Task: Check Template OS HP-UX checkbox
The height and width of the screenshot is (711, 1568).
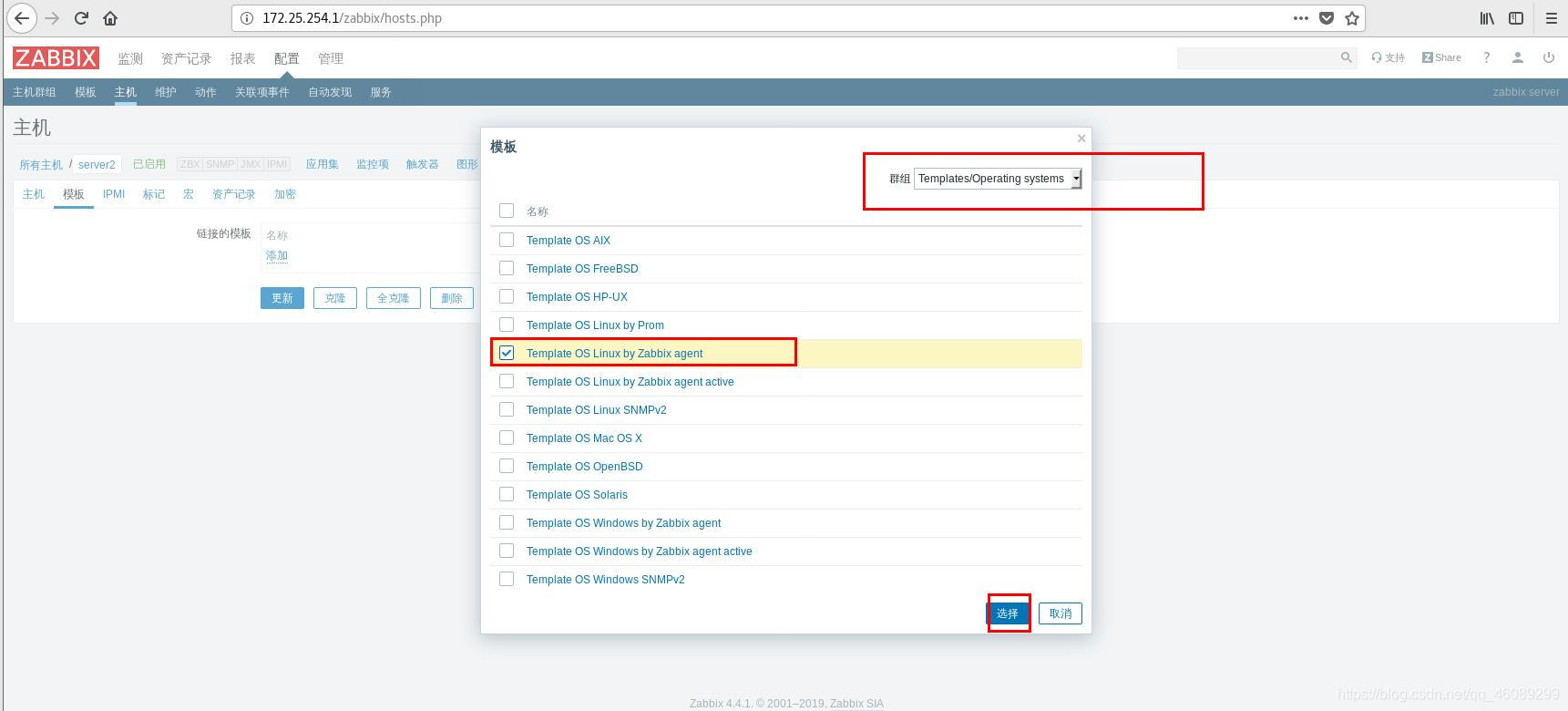Action: pos(507,296)
